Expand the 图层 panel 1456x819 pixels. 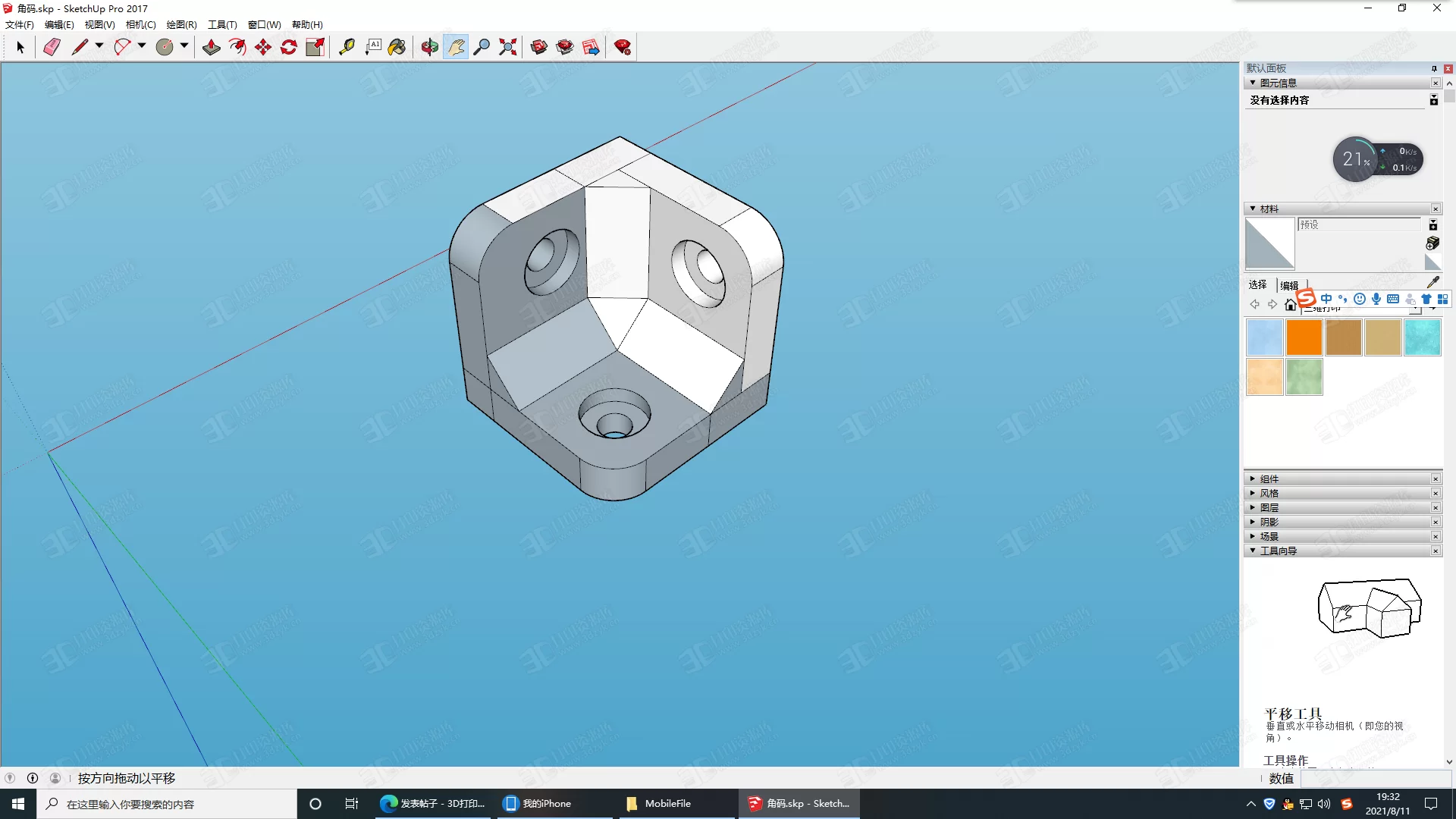click(1253, 507)
